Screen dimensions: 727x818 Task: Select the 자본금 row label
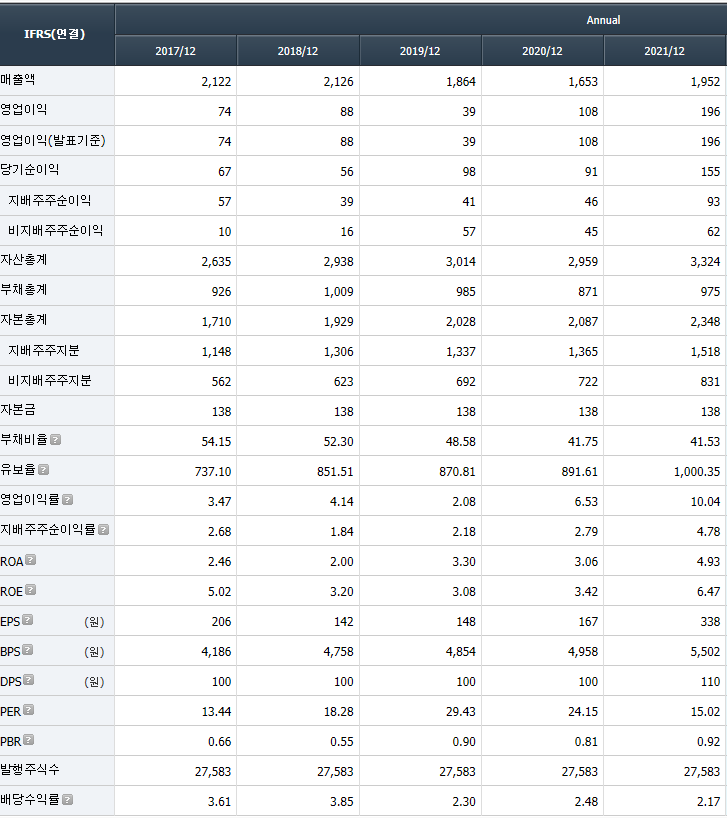click(x=18, y=410)
